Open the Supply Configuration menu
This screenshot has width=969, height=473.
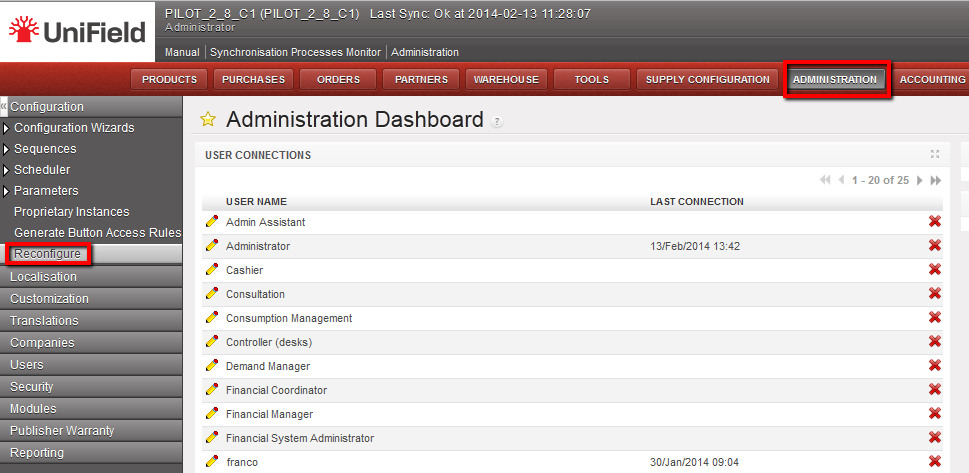click(707, 80)
